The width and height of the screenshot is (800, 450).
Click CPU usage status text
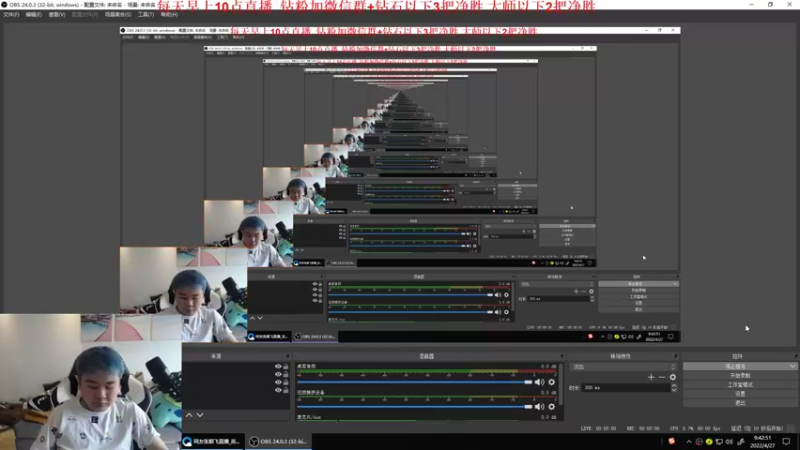click(x=695, y=429)
